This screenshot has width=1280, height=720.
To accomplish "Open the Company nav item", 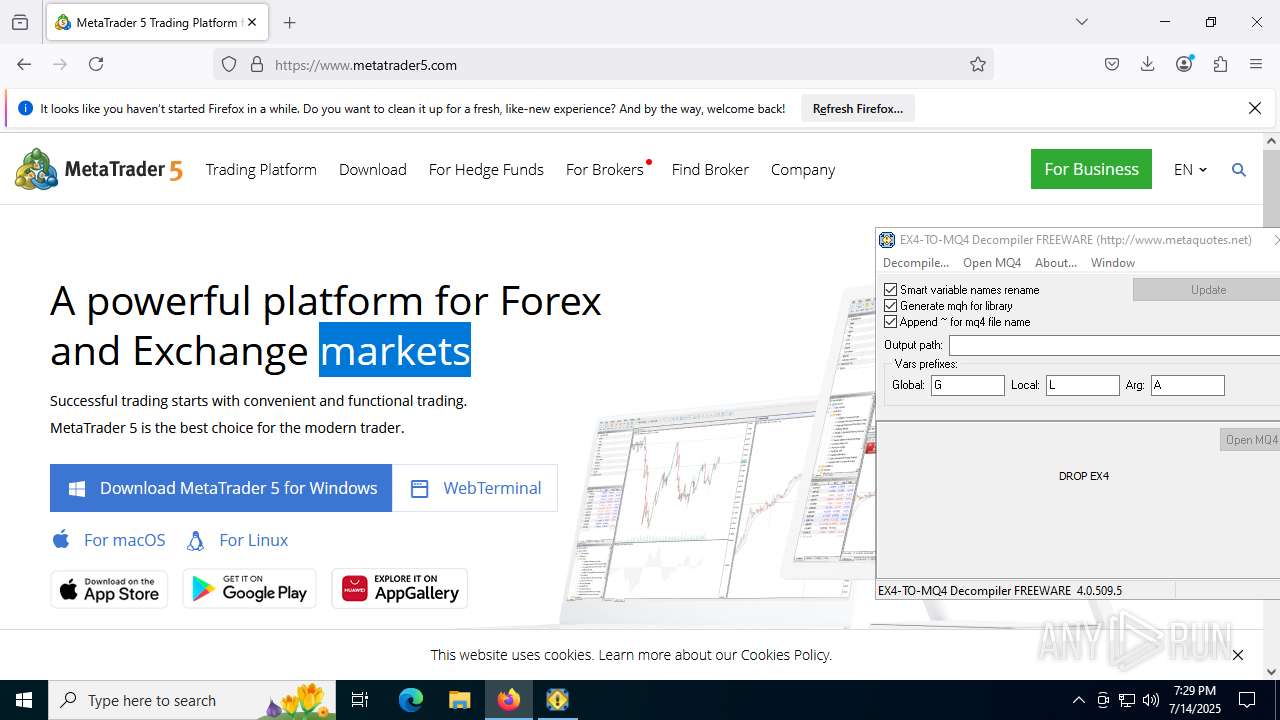I will tap(803, 170).
